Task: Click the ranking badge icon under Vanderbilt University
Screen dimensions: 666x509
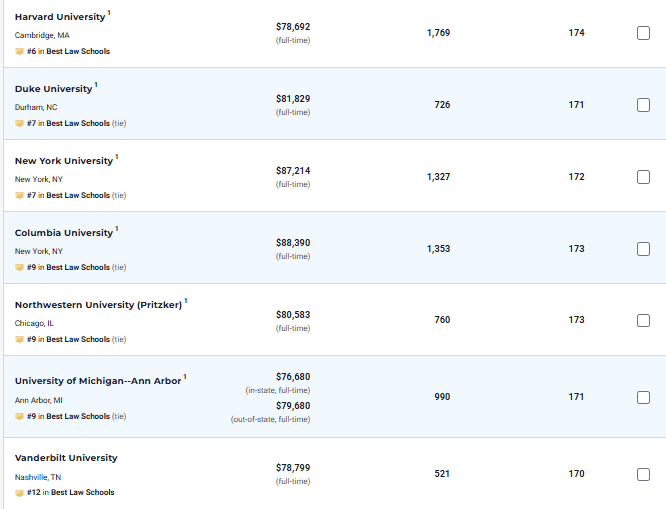Action: click(19, 492)
